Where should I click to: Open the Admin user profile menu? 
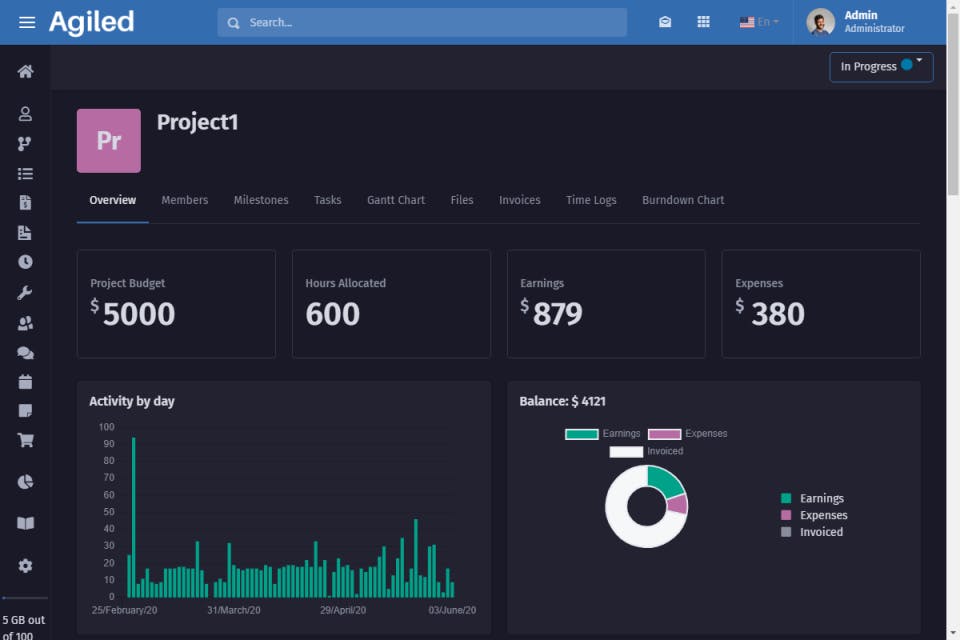pos(856,22)
